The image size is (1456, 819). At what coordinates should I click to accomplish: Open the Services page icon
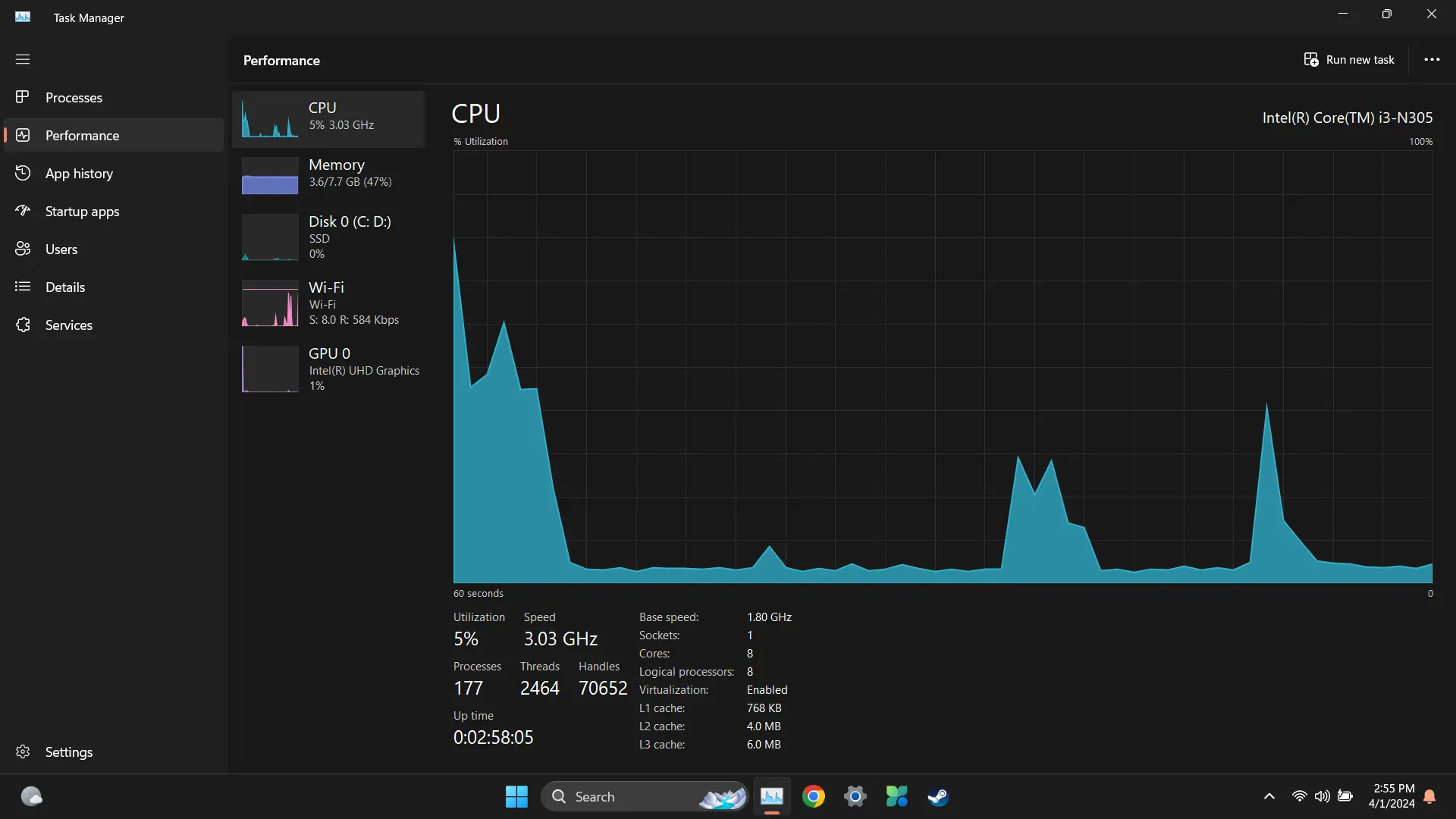click(23, 325)
